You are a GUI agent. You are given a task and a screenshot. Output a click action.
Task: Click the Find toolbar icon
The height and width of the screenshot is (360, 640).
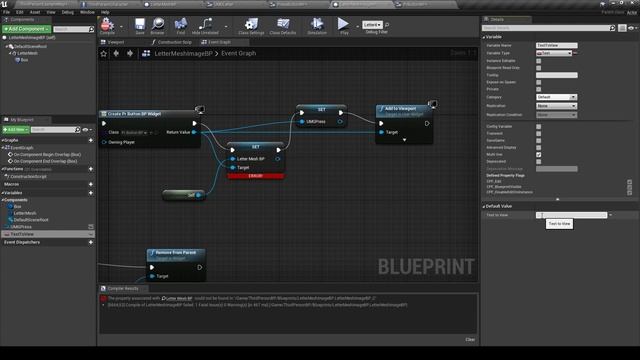[180, 26]
